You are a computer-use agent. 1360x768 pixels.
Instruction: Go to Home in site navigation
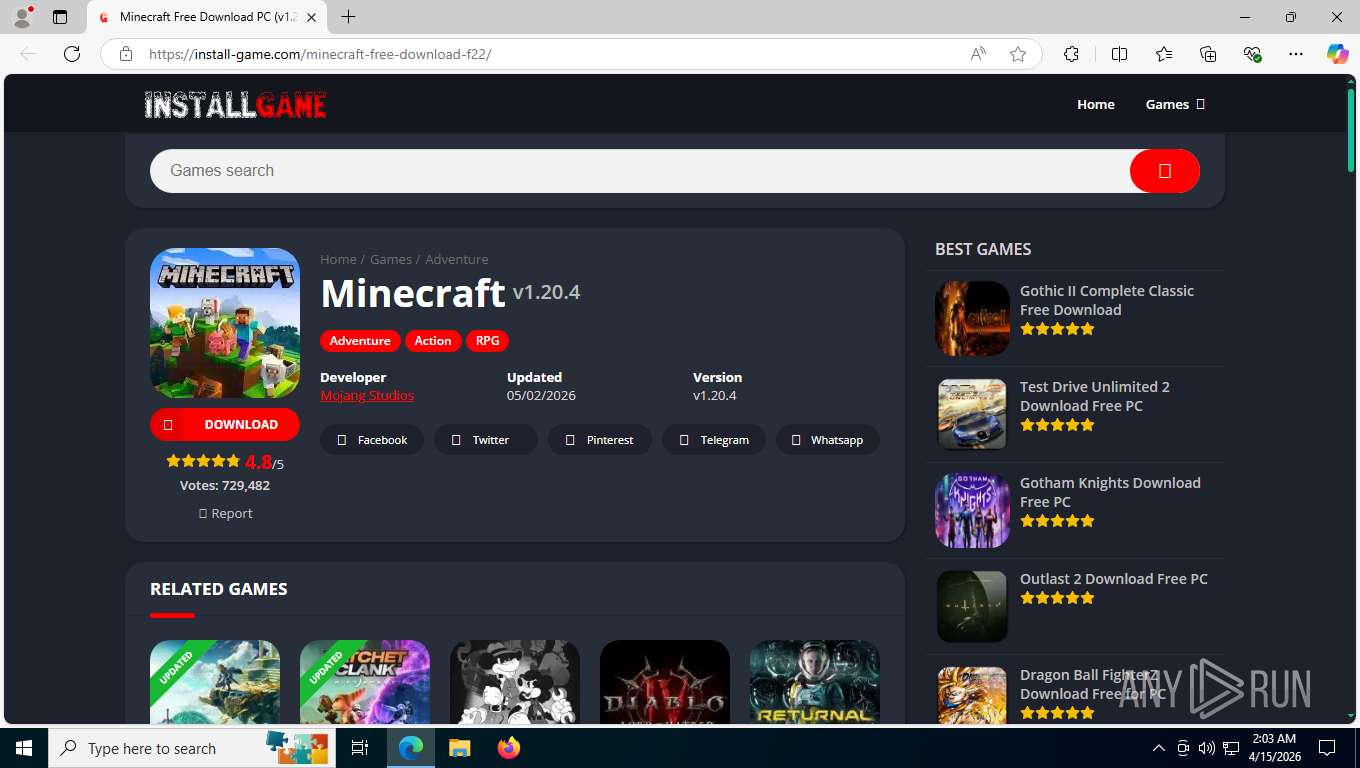pos(1095,104)
